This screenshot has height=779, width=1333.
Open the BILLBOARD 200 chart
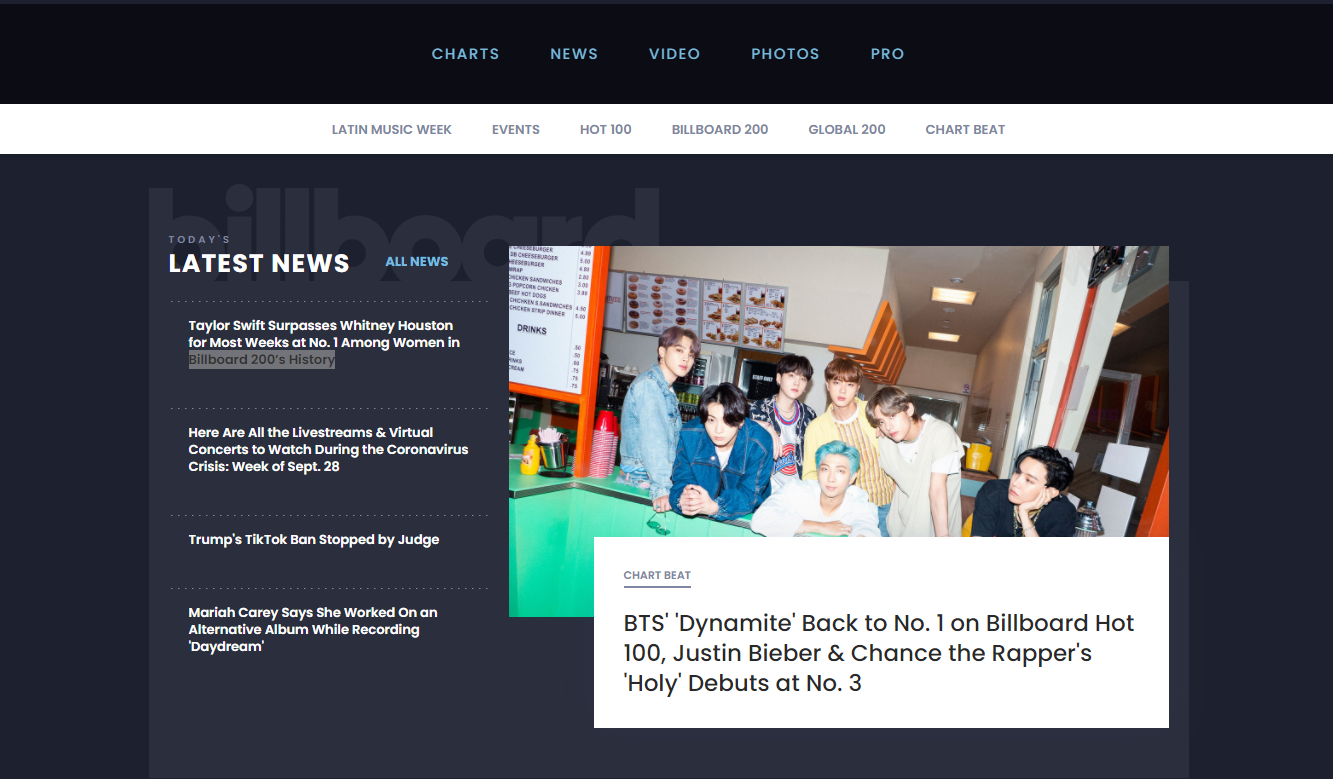tap(720, 130)
